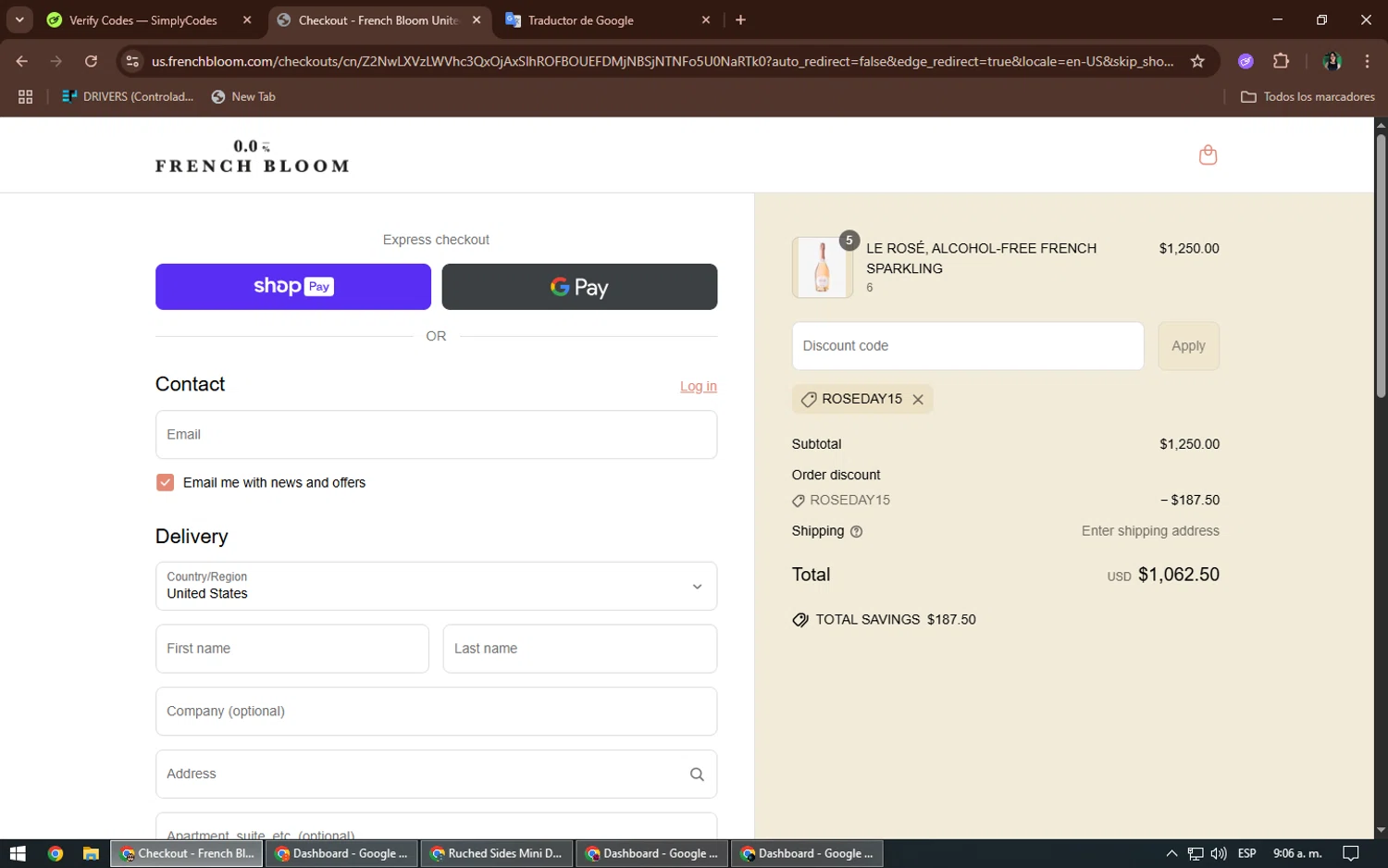Click the page vertical scrollbar
Image resolution: width=1388 pixels, height=868 pixels.
pyautogui.click(x=1381, y=267)
